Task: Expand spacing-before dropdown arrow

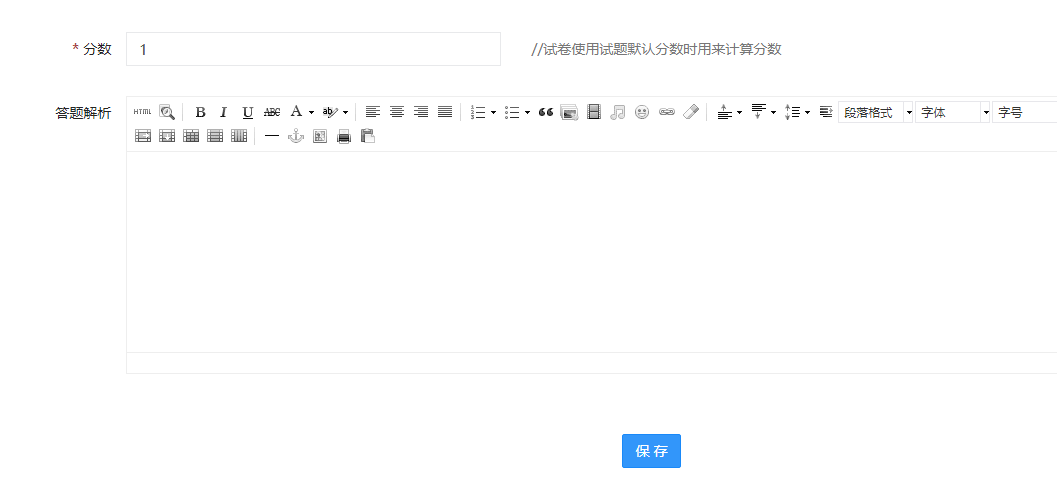Action: (x=739, y=113)
